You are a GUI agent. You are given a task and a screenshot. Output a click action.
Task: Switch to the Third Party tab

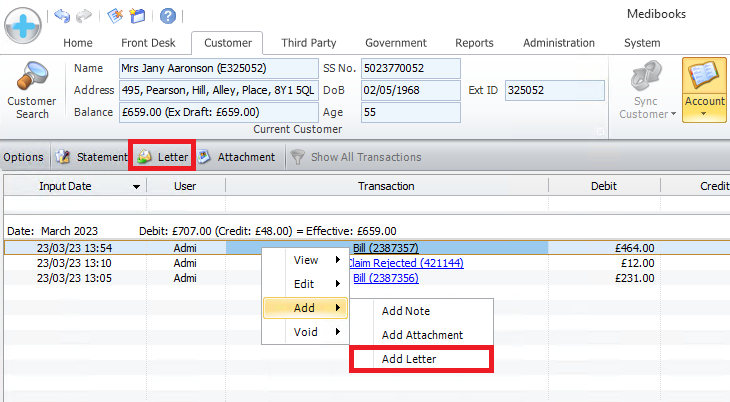pos(308,43)
